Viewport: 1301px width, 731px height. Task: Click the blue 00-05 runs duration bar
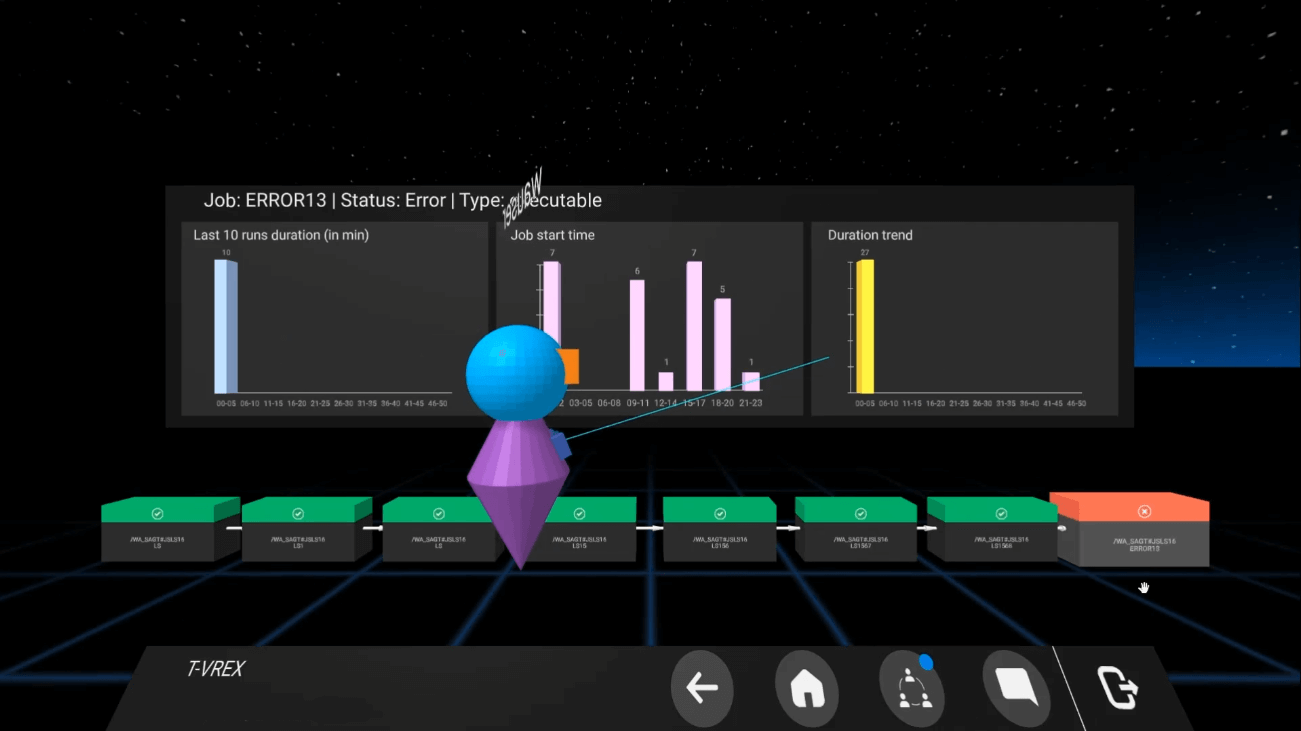coord(225,326)
